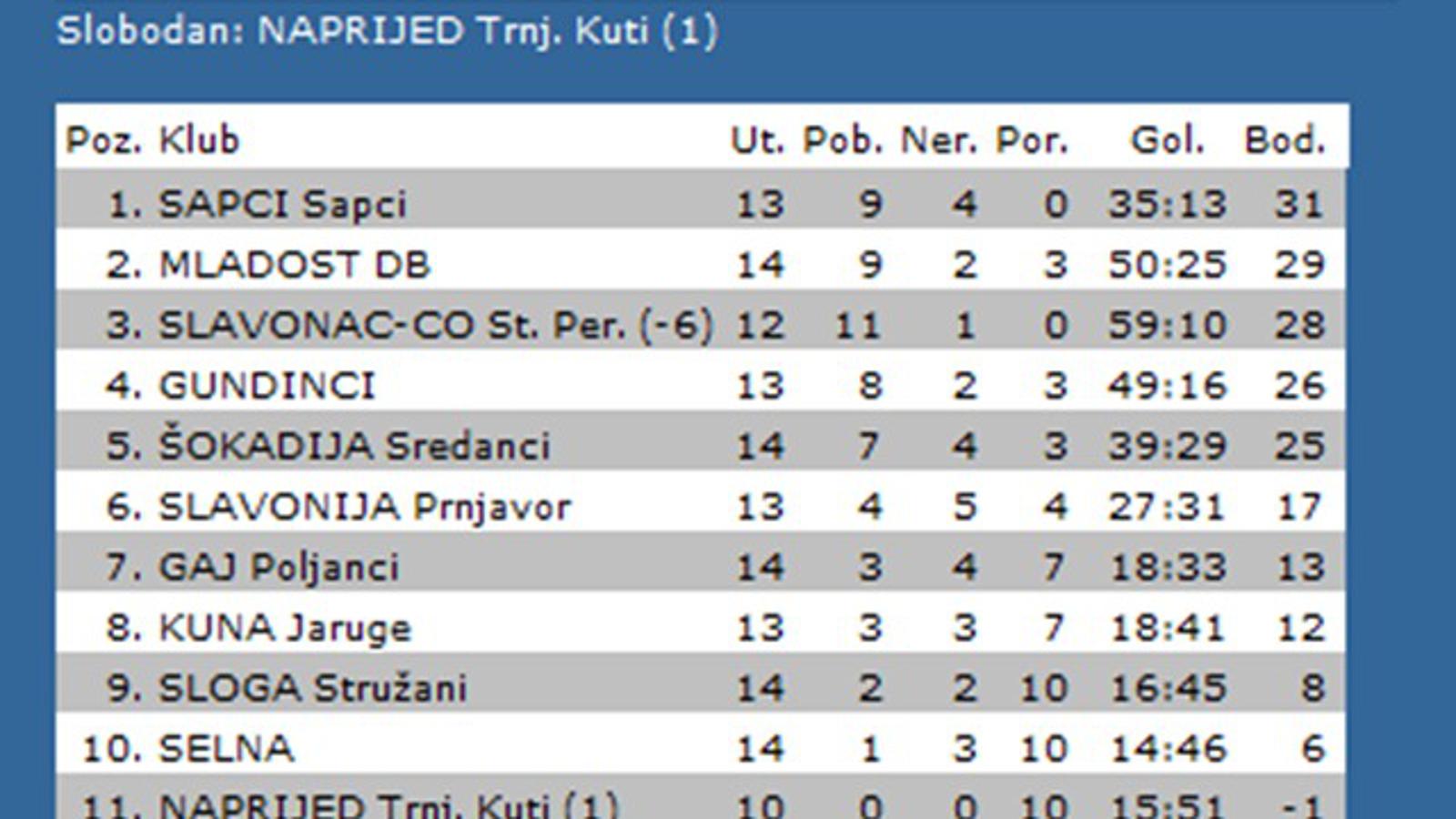The height and width of the screenshot is (819, 1456).
Task: Select SLAVONIJA Prnjavor team name
Action: click(x=365, y=507)
